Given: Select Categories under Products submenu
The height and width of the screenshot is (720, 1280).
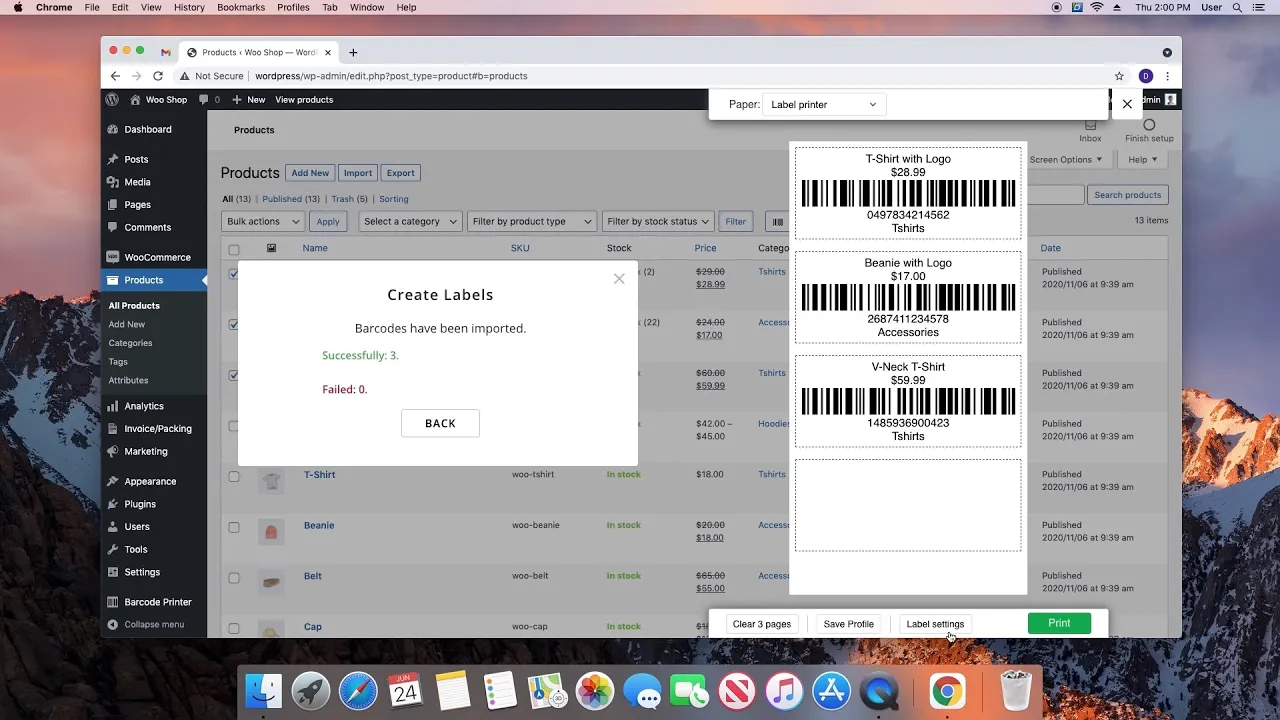Looking at the screenshot, I should pos(131,343).
